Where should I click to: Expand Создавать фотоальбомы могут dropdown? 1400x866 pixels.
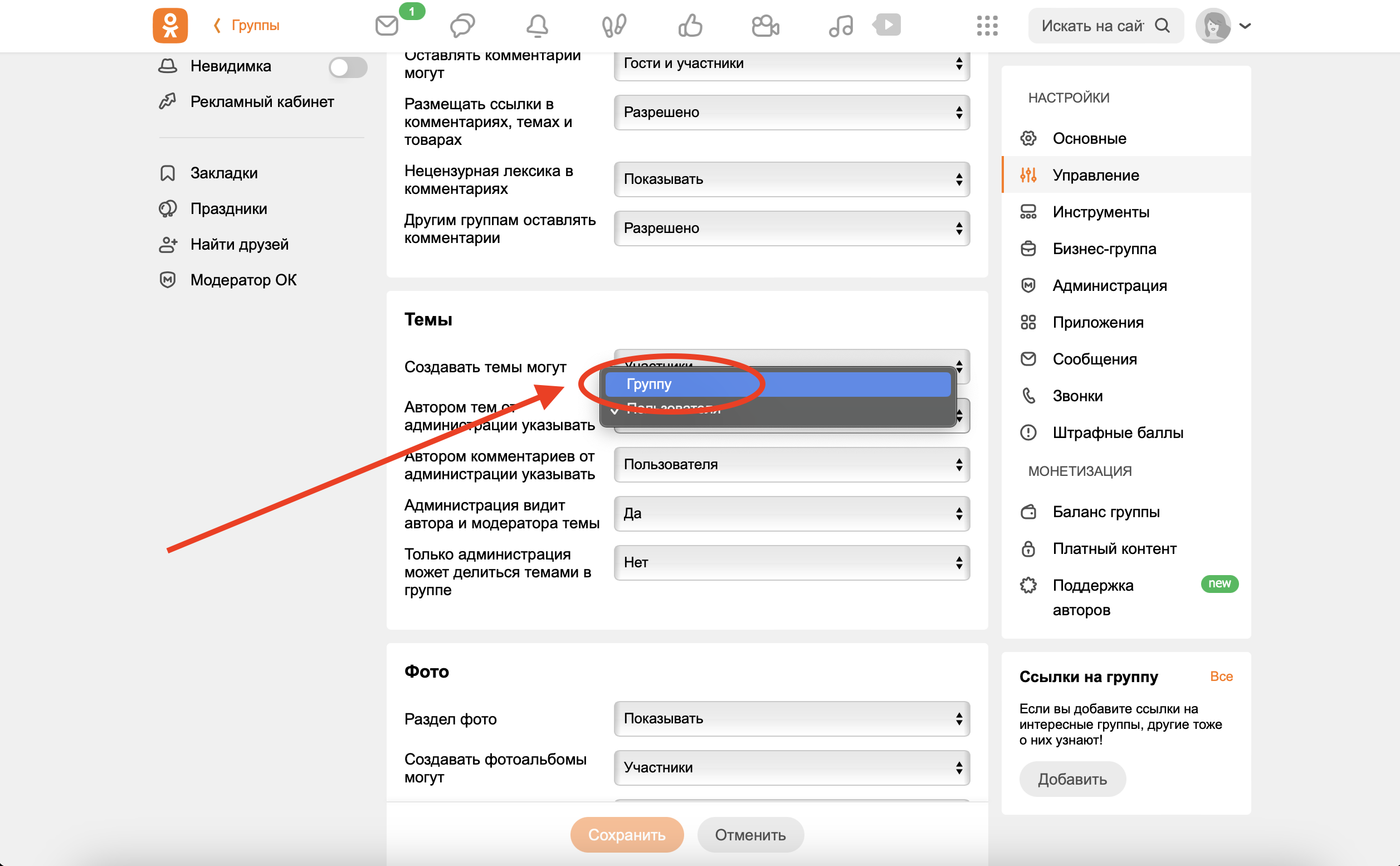click(791, 767)
